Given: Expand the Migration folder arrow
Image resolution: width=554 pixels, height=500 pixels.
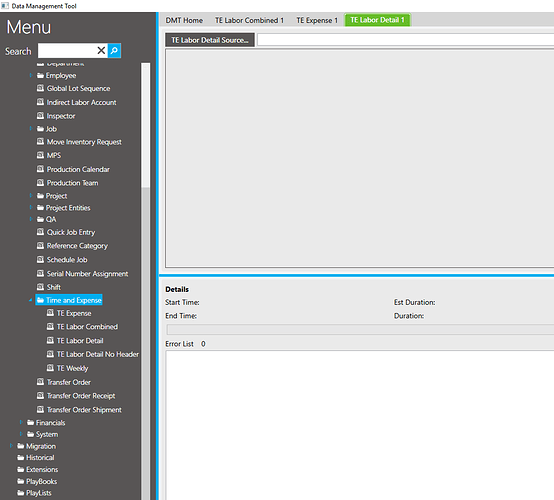Looking at the screenshot, I should (11, 446).
